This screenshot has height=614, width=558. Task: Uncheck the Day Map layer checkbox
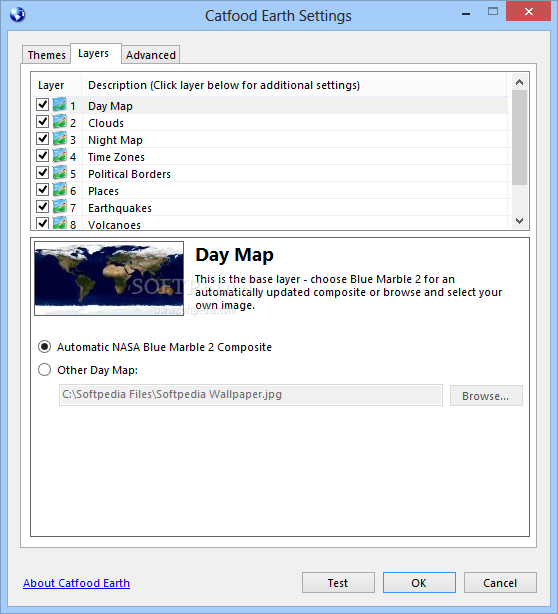point(42,105)
